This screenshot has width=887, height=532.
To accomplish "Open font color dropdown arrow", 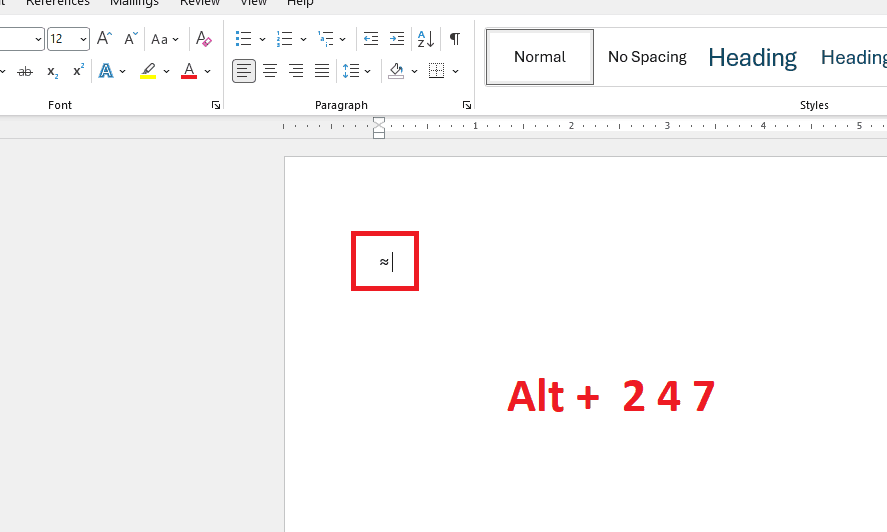I will click(208, 71).
